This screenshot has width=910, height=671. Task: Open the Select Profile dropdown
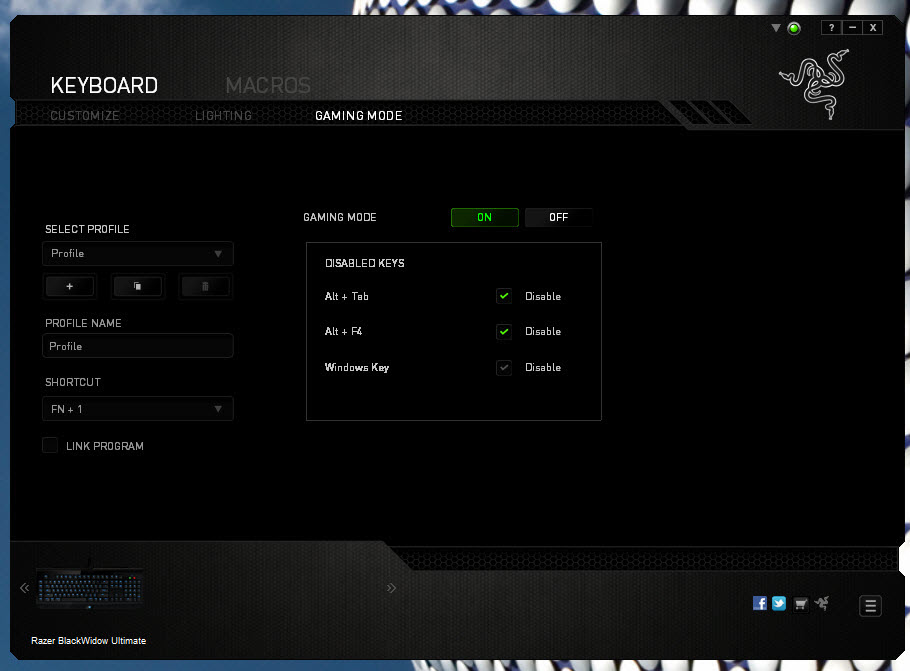pyautogui.click(x=138, y=254)
